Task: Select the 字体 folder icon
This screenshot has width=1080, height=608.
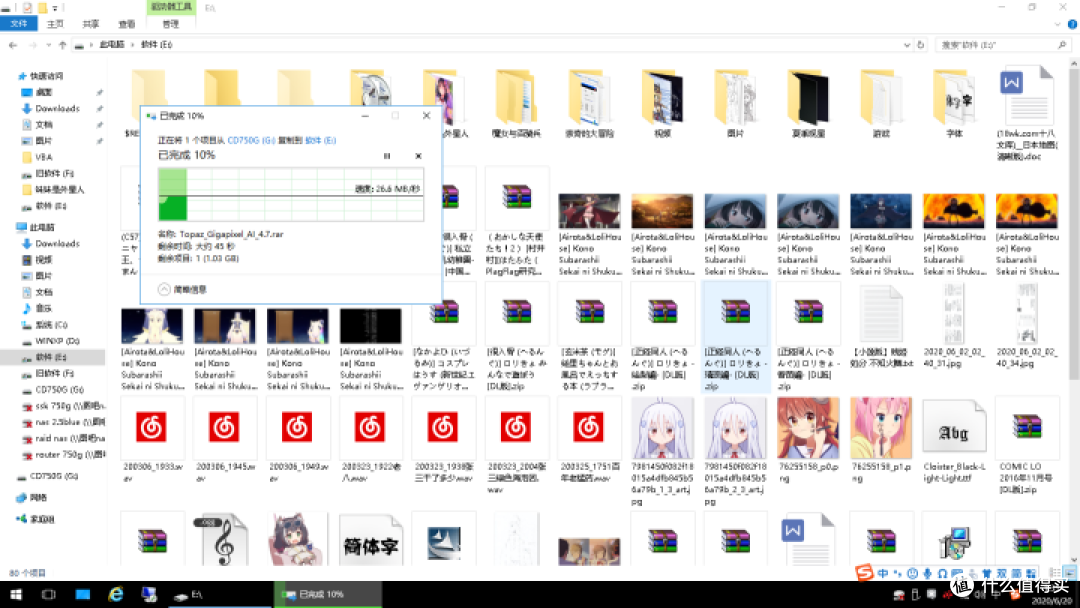Action: tap(954, 98)
